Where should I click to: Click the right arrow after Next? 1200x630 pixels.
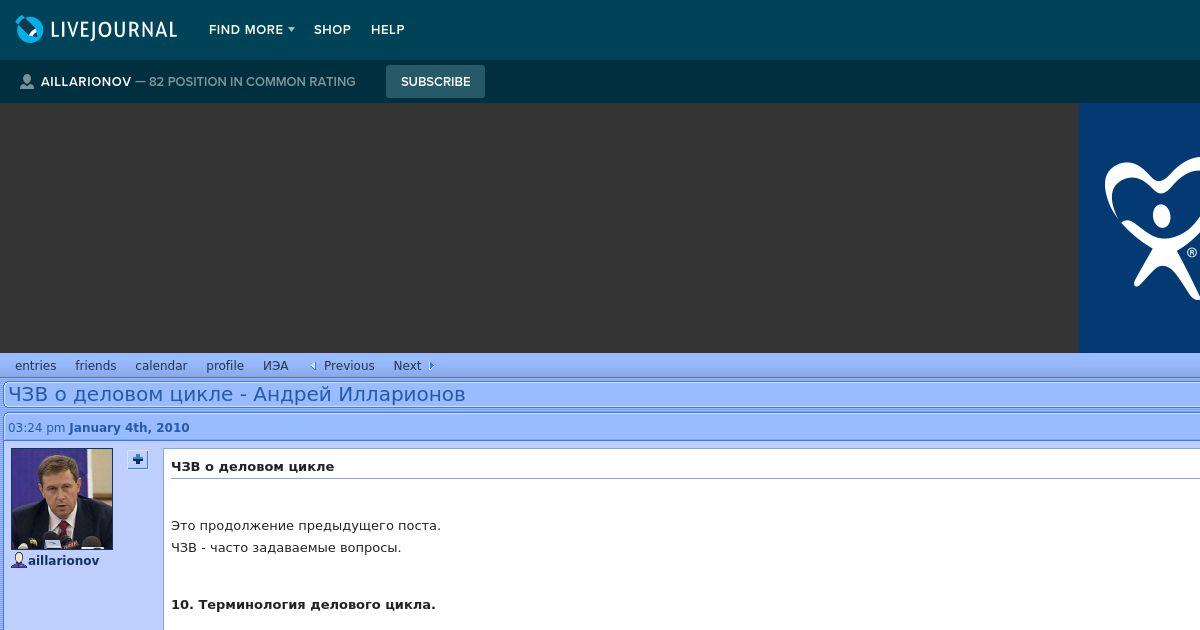[x=431, y=366]
